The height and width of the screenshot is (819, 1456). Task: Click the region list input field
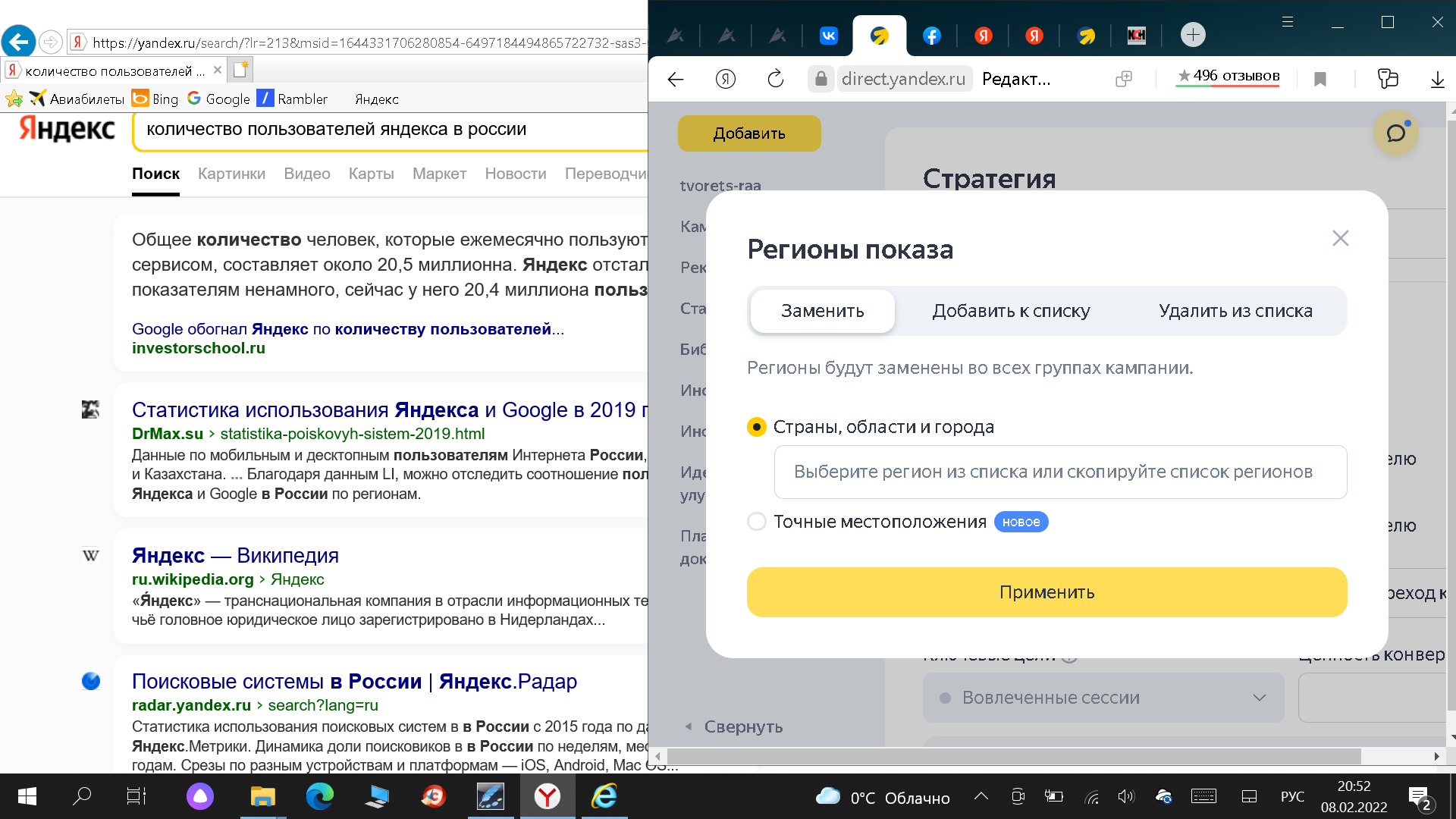point(1059,472)
